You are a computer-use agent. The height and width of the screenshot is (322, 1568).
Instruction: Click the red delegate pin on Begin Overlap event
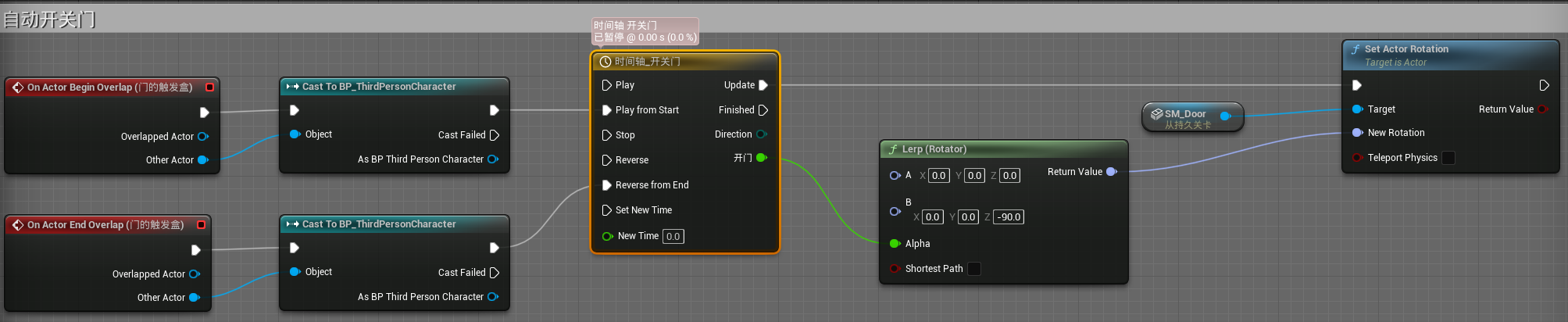click(x=209, y=88)
